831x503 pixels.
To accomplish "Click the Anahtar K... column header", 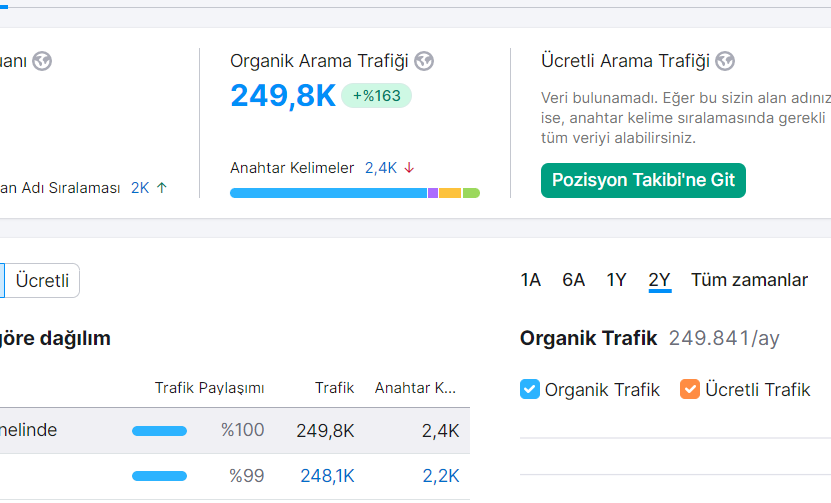I will point(416,388).
